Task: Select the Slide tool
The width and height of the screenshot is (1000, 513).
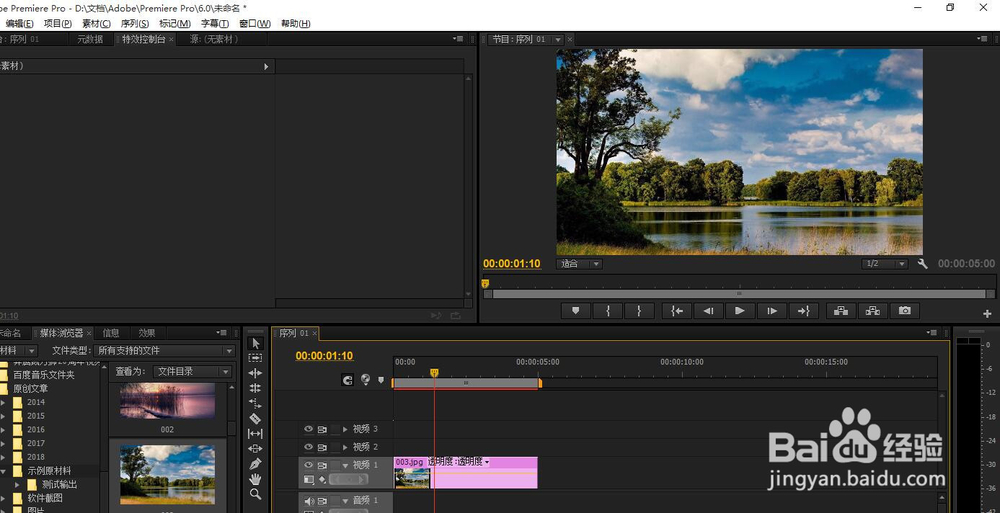Action: click(255, 449)
